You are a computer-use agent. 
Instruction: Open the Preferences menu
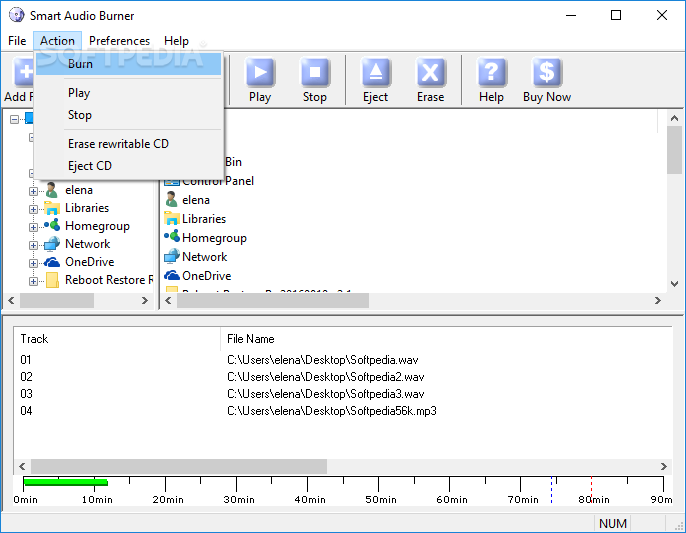point(119,41)
